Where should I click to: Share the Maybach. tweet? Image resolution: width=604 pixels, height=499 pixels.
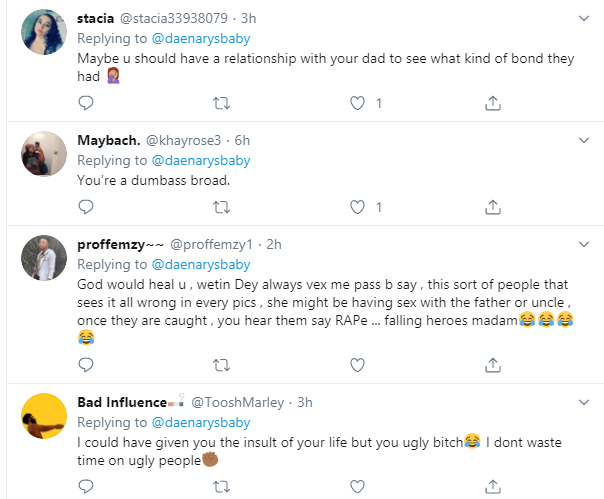click(x=492, y=207)
